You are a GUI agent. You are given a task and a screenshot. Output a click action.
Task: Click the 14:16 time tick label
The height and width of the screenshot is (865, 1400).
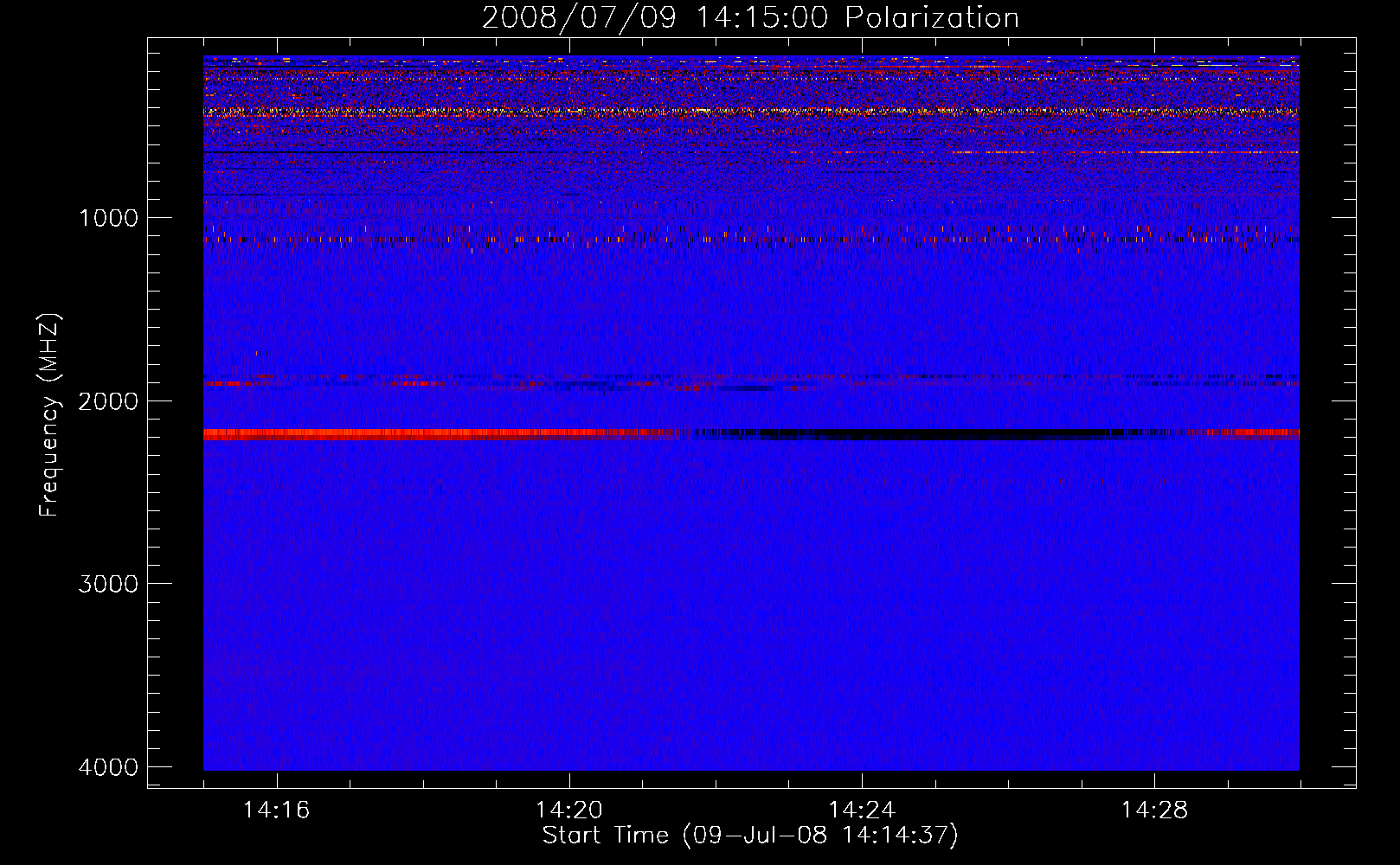click(276, 811)
